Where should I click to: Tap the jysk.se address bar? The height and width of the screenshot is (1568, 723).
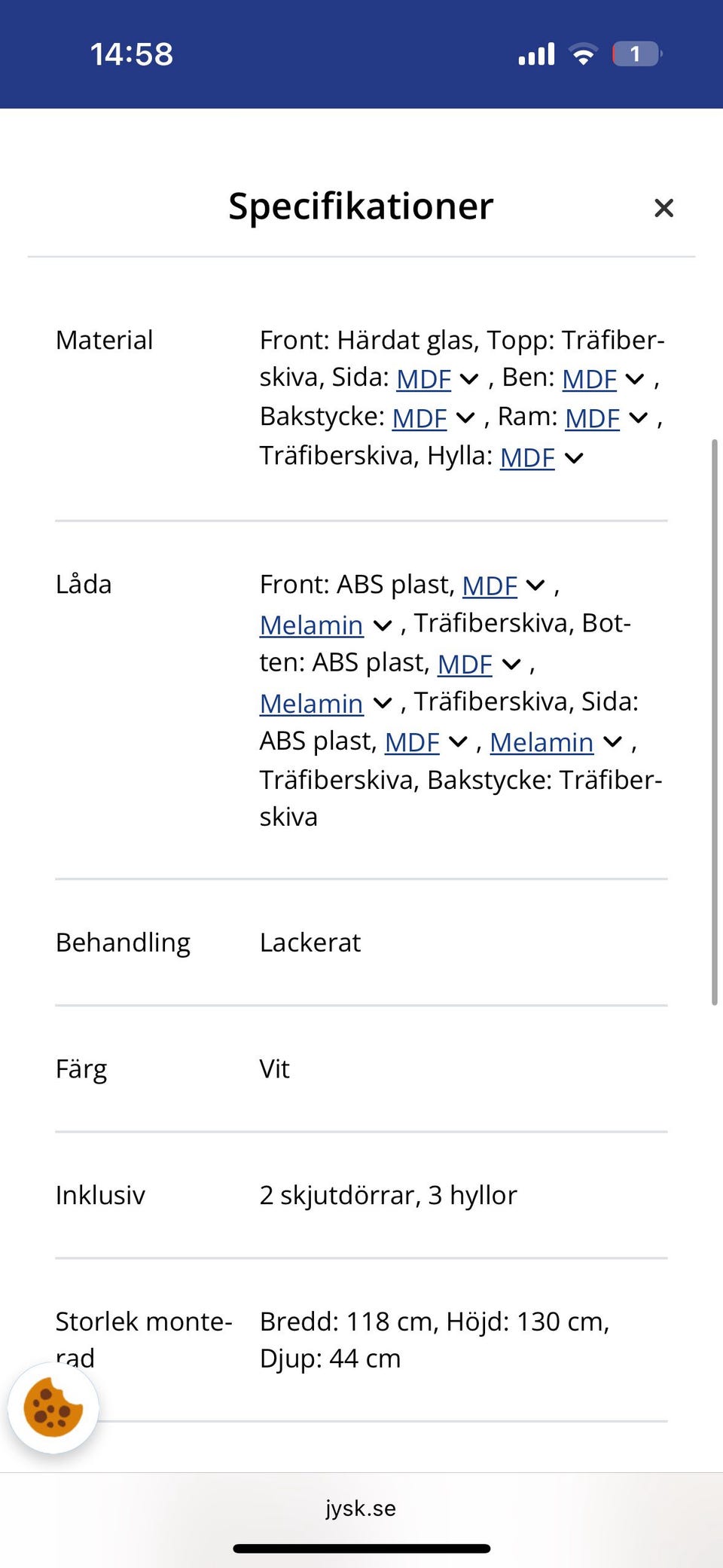click(x=361, y=1508)
